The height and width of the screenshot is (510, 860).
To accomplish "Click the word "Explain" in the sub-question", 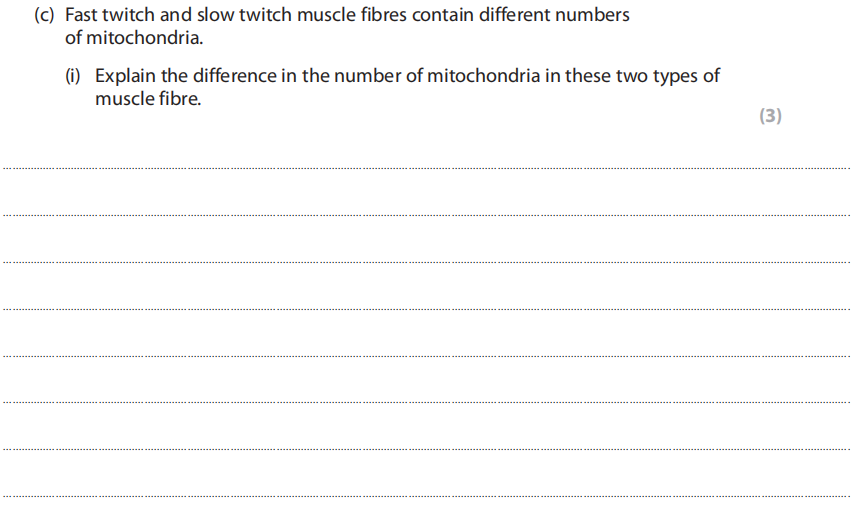I will click(x=127, y=76).
